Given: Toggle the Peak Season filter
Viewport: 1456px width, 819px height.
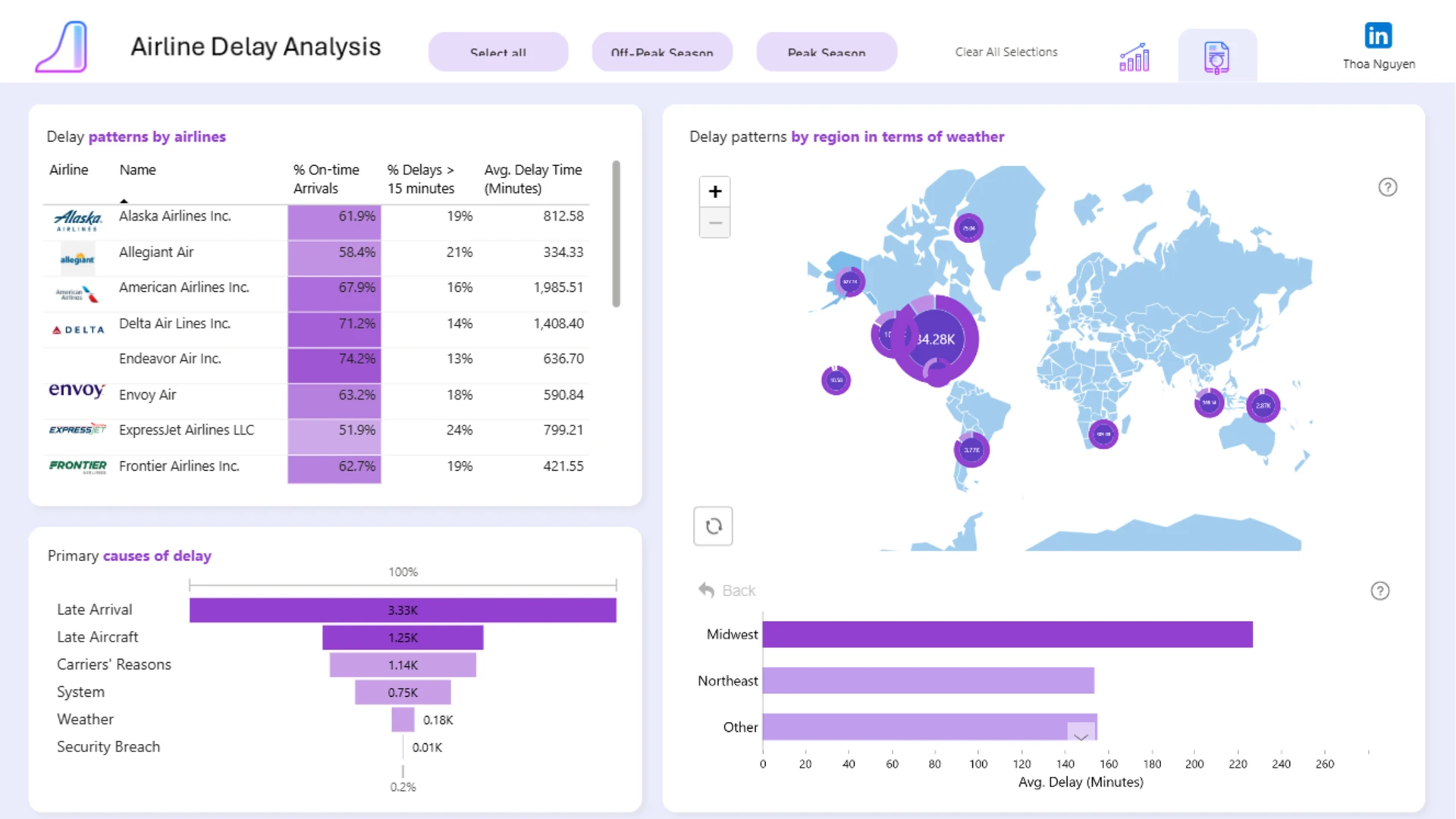Looking at the screenshot, I should tap(827, 52).
